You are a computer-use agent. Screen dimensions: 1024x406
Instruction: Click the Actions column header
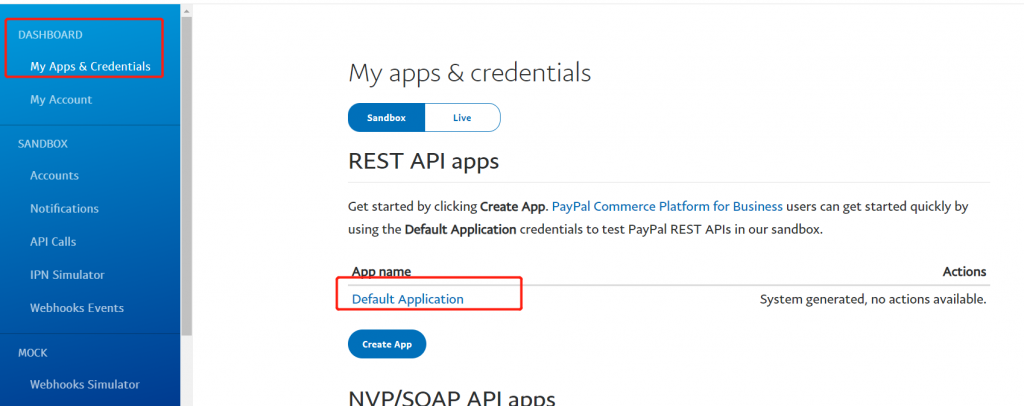pos(964,272)
